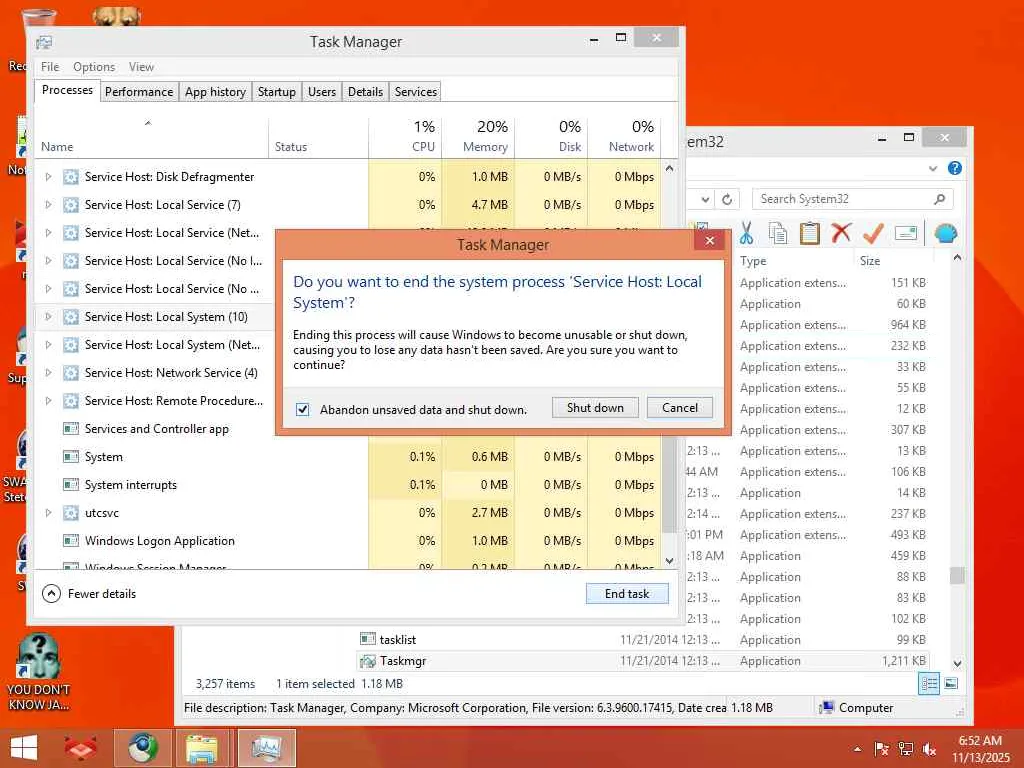Click the red X Delete icon in Explorer toolbar
Viewport: 1024px width, 768px height.
pos(841,233)
